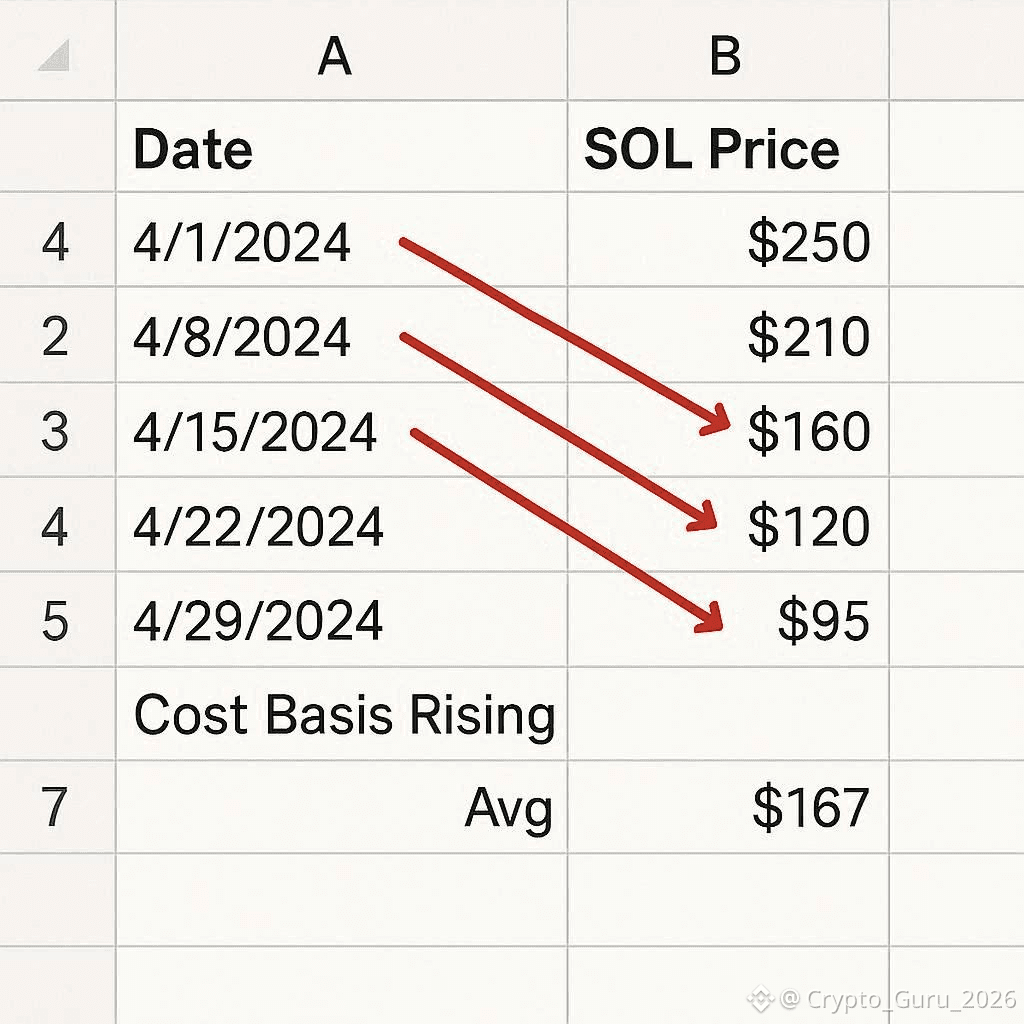Click the $210 price cell
The width and height of the screenshot is (1024, 1024).
[x=809, y=337]
